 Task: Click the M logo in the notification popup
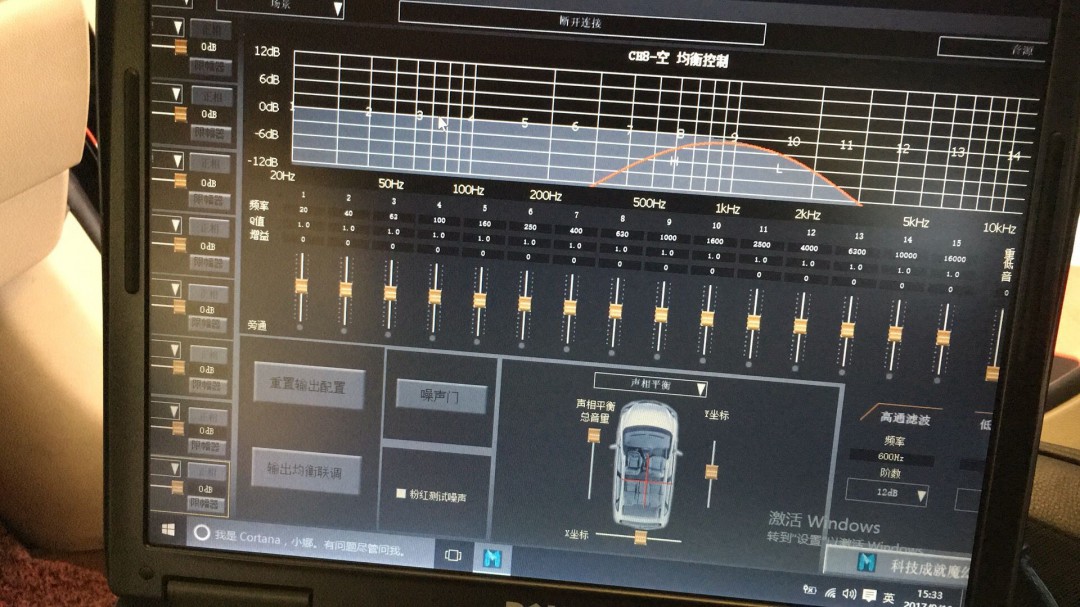point(866,562)
